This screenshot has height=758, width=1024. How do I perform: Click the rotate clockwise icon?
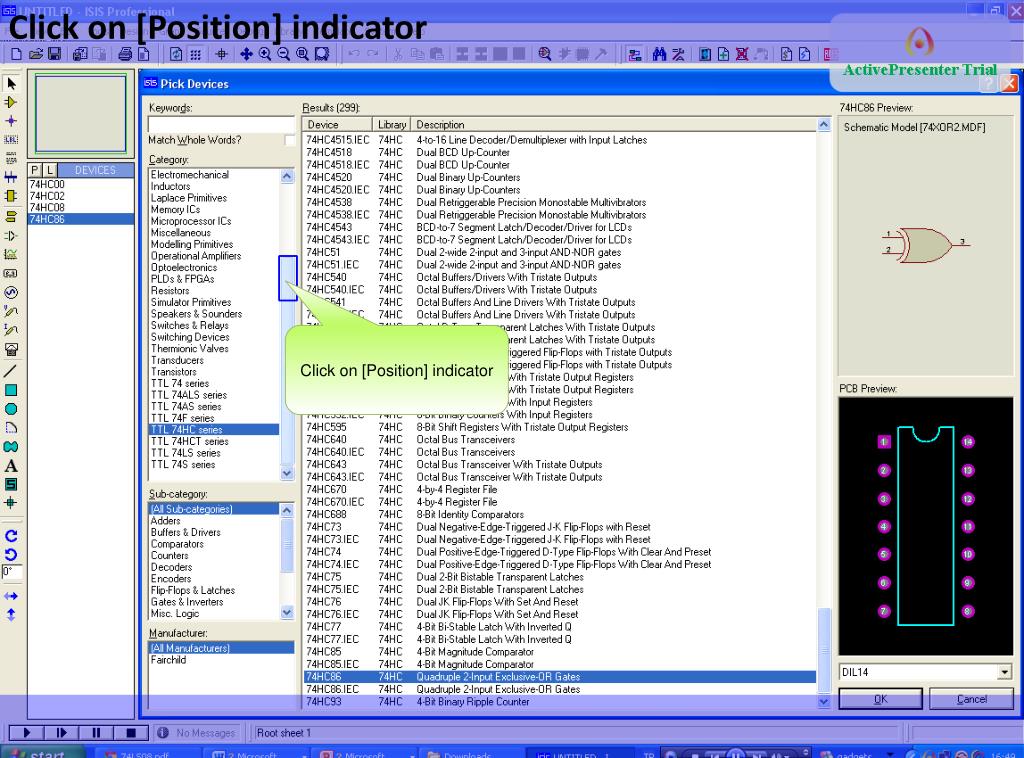tap(11, 536)
